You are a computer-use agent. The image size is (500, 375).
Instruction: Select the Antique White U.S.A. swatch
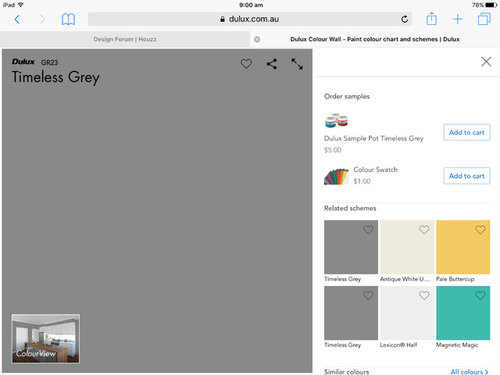407,247
